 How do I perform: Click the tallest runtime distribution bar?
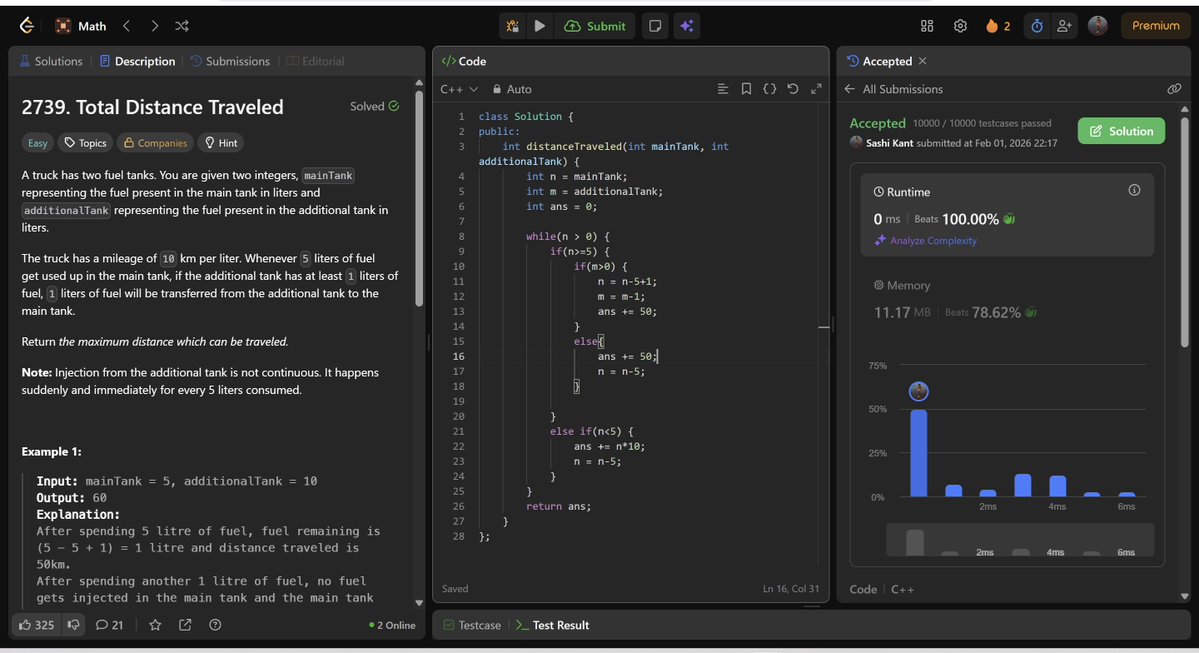pos(918,453)
